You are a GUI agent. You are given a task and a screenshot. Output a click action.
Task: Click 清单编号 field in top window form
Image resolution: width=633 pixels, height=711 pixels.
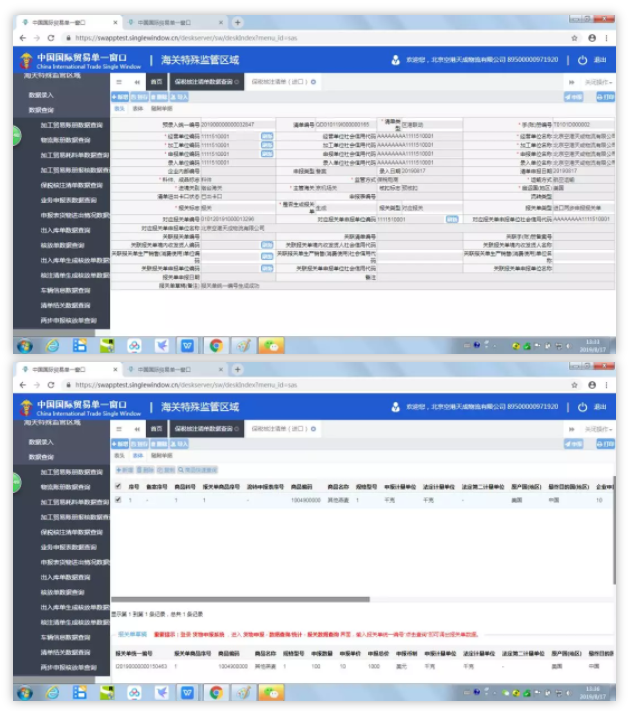coord(344,124)
